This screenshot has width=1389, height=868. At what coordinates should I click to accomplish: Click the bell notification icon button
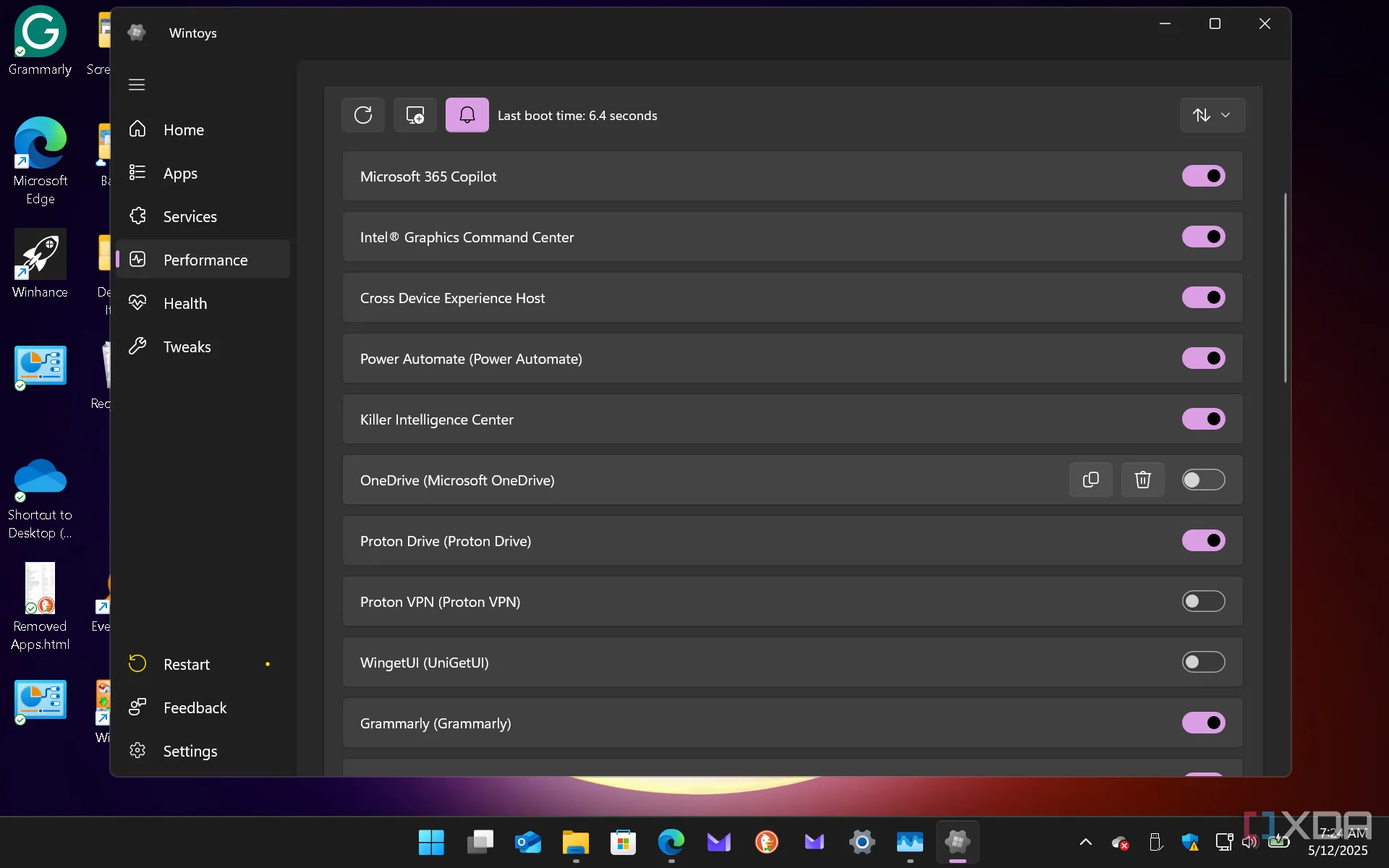coord(467,115)
